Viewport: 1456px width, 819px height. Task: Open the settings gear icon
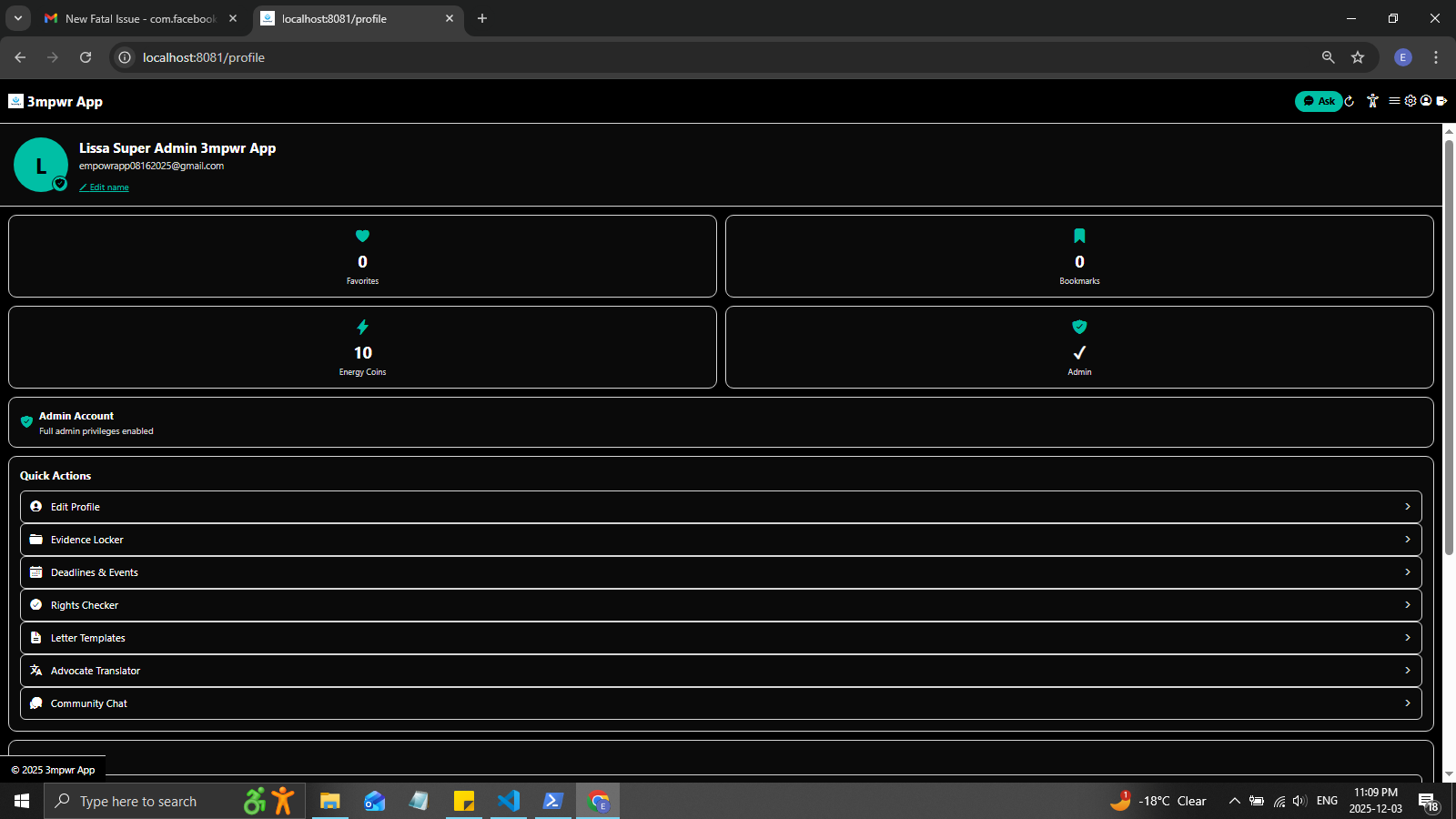coord(1410,101)
